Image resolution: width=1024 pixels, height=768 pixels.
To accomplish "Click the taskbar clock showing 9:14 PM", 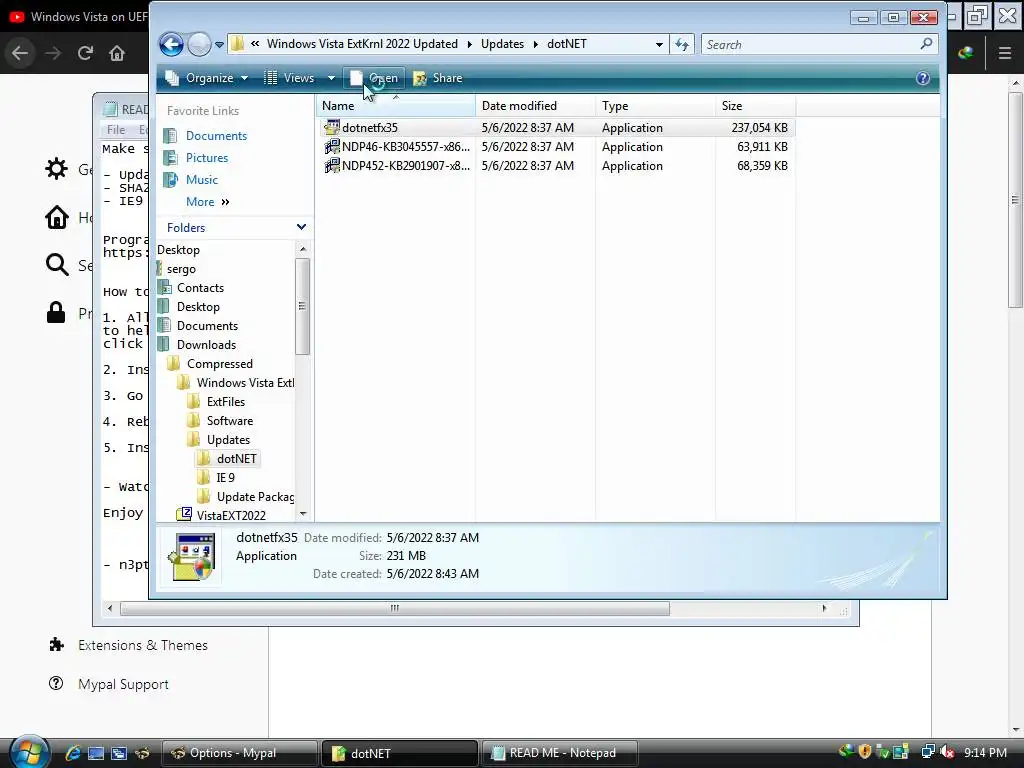I will tap(985, 753).
